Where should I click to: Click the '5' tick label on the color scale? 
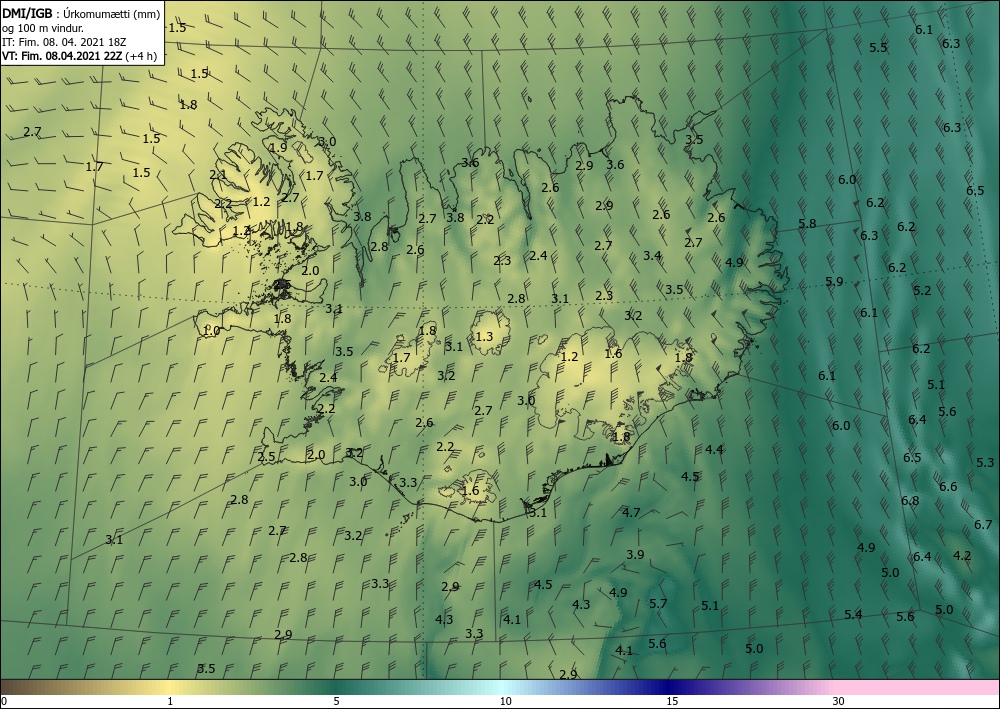point(336,701)
